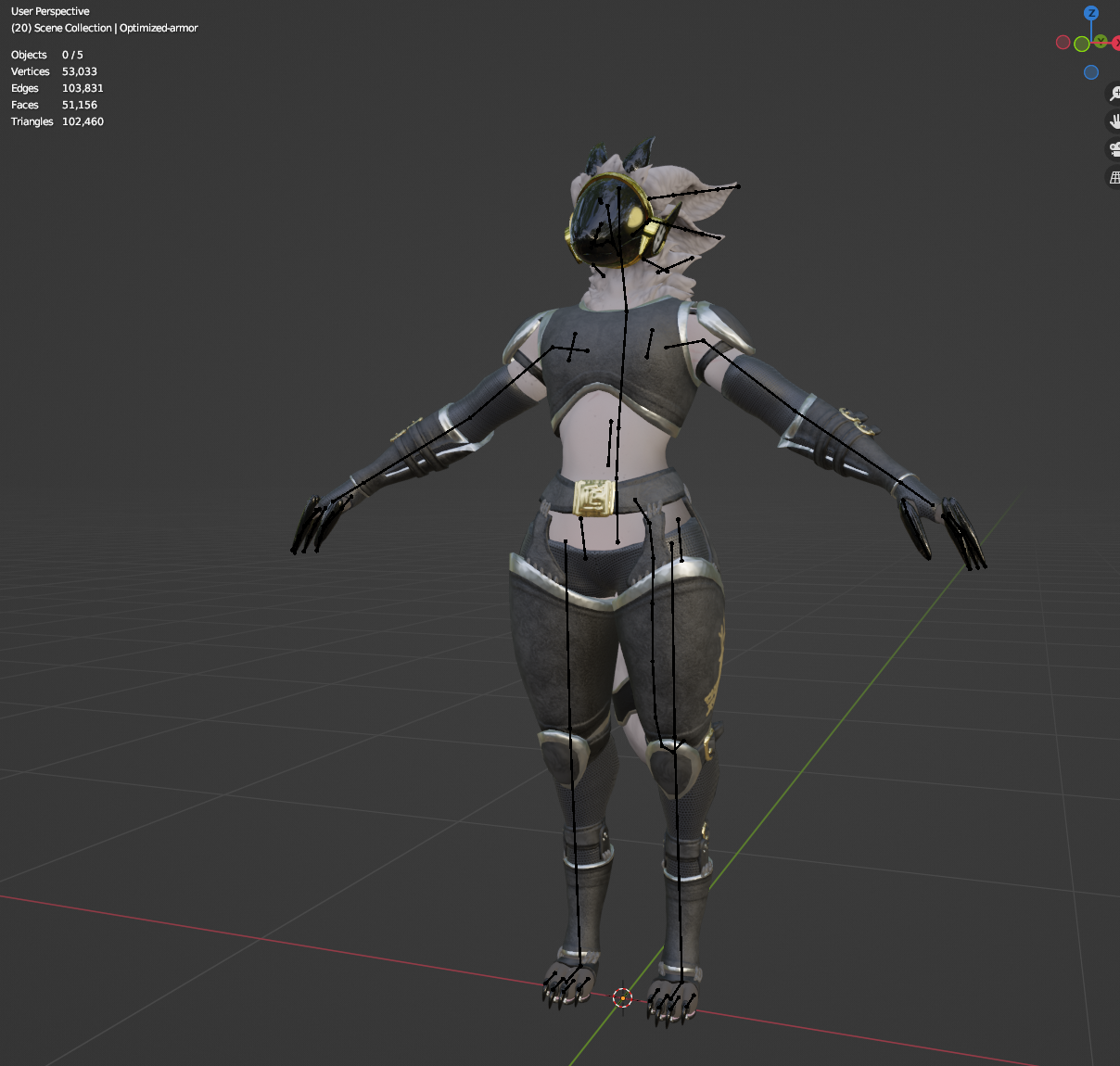Click the zoom magnifier viewport button
This screenshot has height=1066, width=1120.
click(1114, 95)
